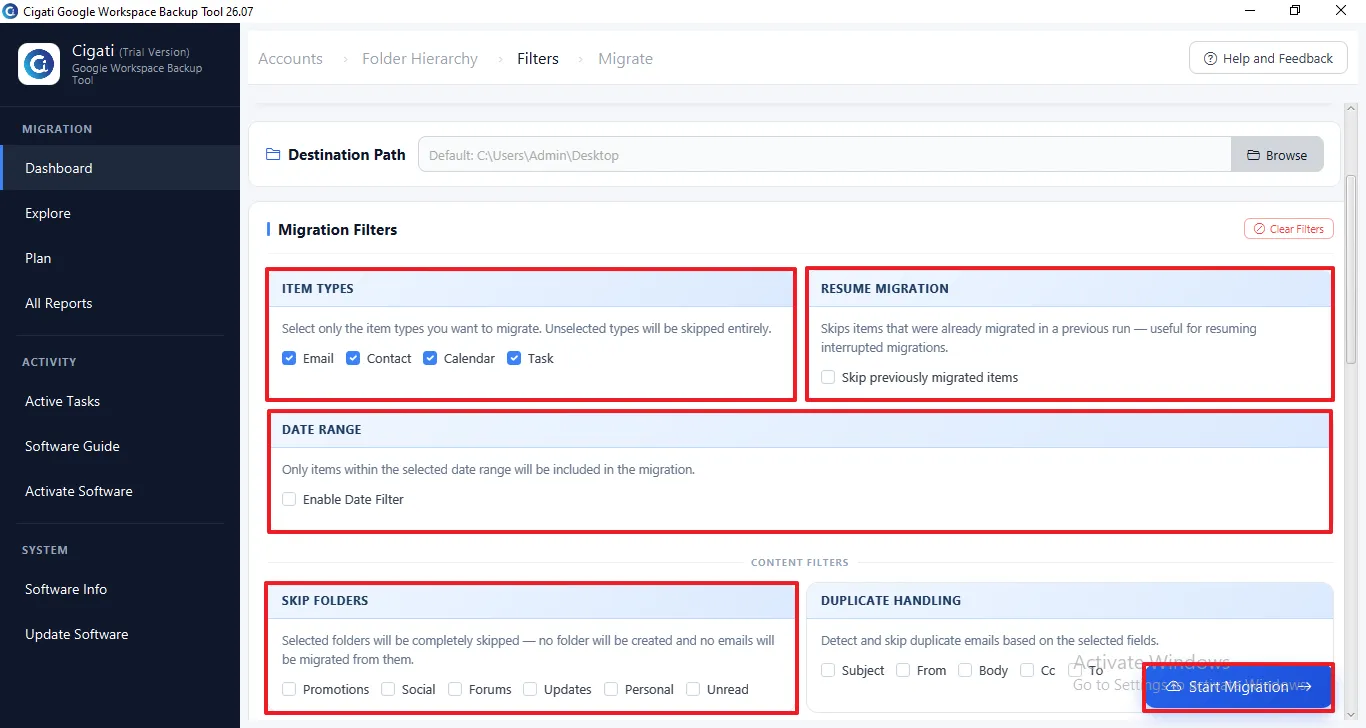1366x728 pixels.
Task: Click the Cigati logo icon in sidebar
Action: pyautogui.click(x=40, y=64)
